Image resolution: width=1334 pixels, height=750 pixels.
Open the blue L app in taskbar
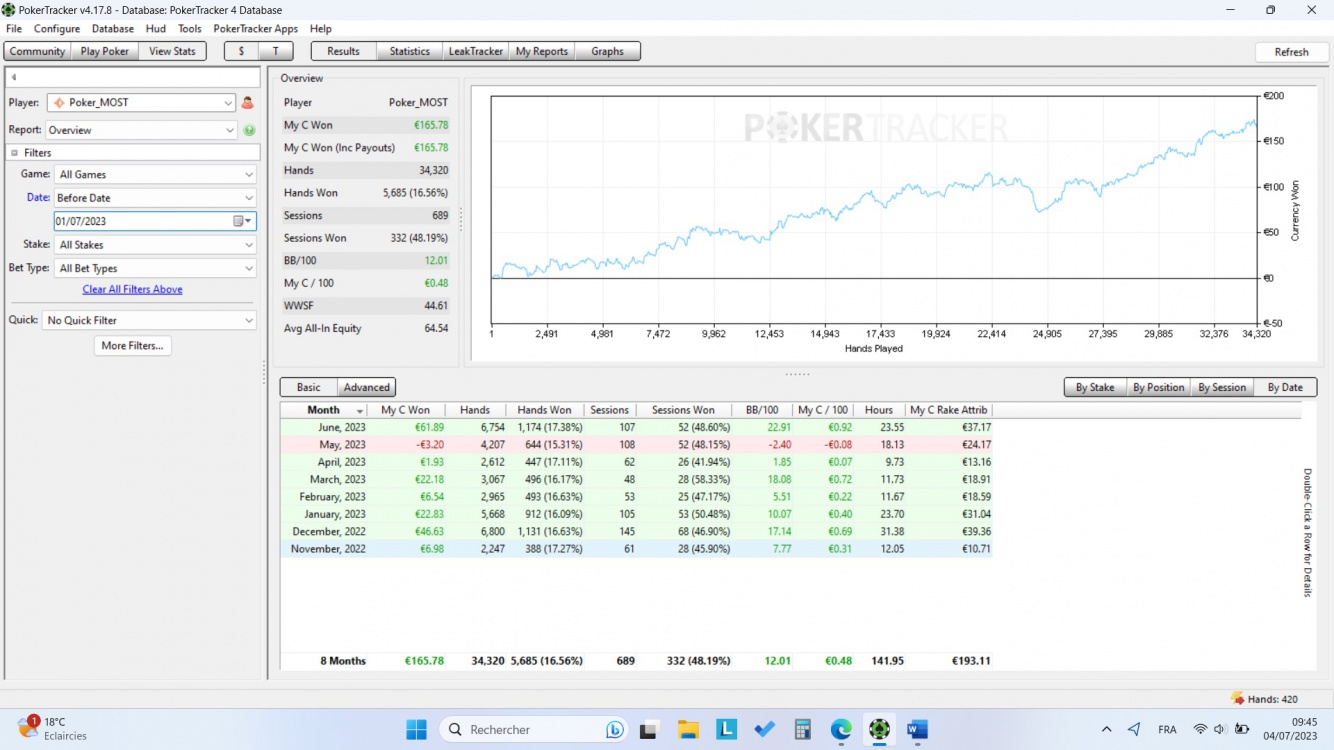[726, 729]
